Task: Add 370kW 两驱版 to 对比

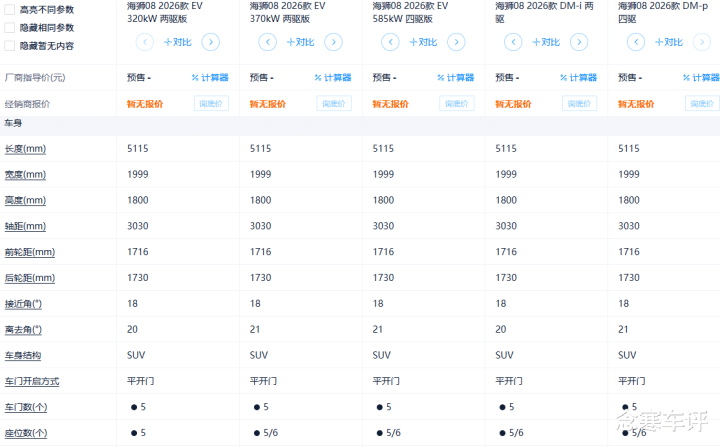Action: tap(301, 42)
